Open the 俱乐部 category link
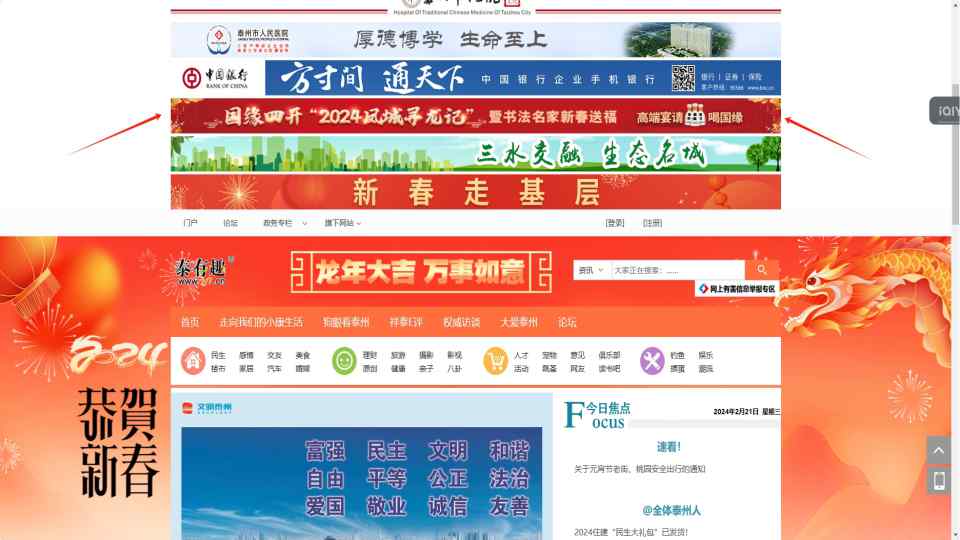960x540 pixels. (x=609, y=355)
